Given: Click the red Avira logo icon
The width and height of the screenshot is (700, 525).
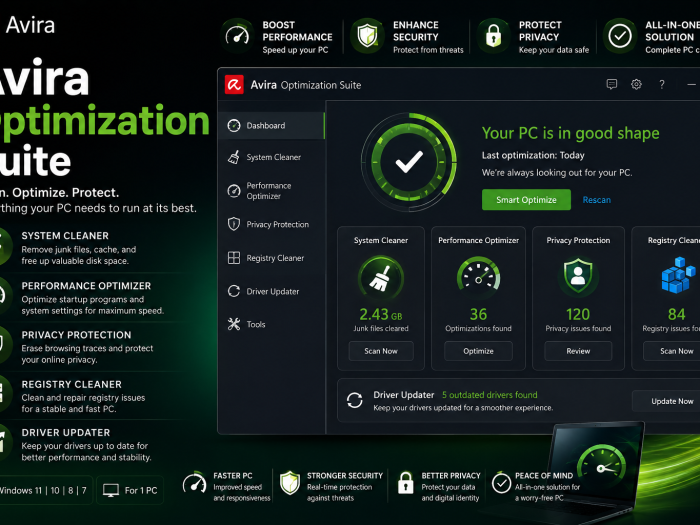Looking at the screenshot, I should [234, 84].
